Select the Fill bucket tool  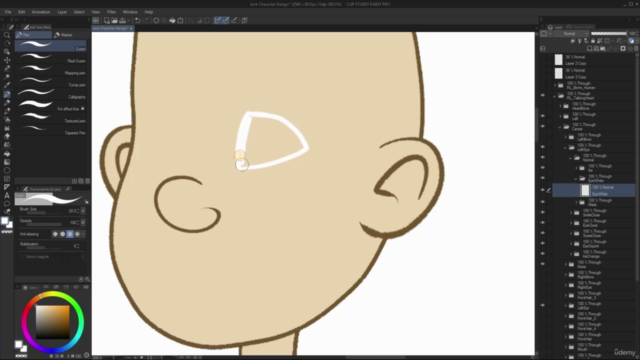coord(7,153)
